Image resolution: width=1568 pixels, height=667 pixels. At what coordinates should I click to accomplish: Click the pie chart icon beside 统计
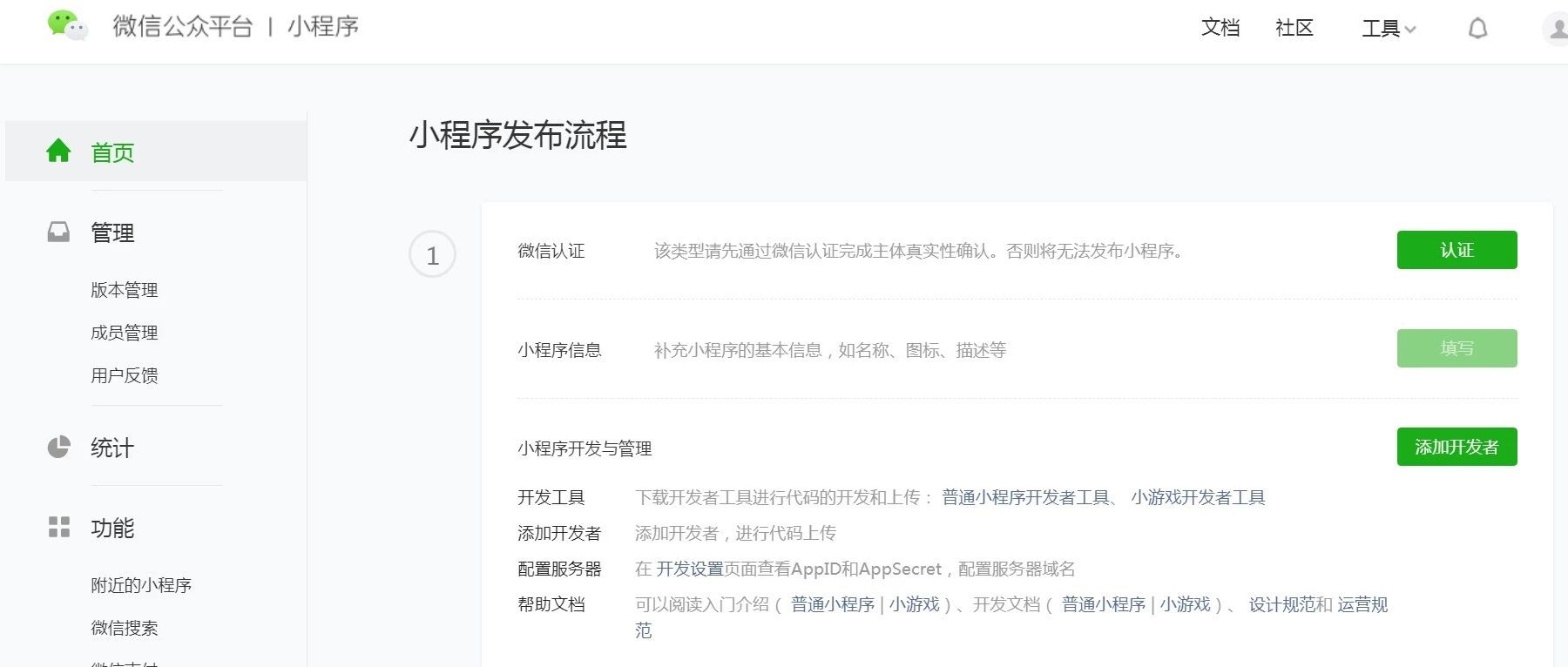coord(58,447)
